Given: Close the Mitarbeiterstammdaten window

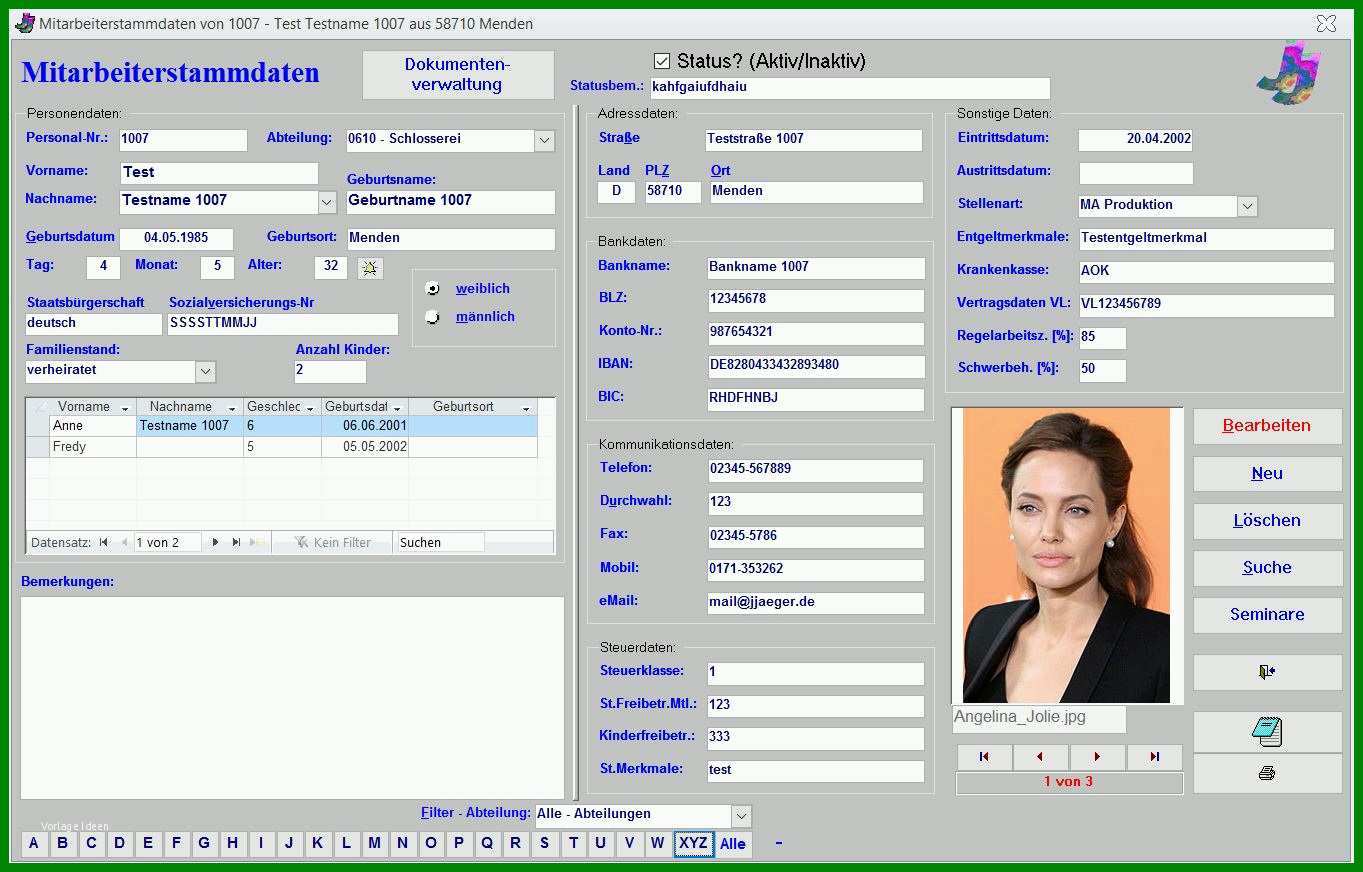Looking at the screenshot, I should coord(1326,23).
